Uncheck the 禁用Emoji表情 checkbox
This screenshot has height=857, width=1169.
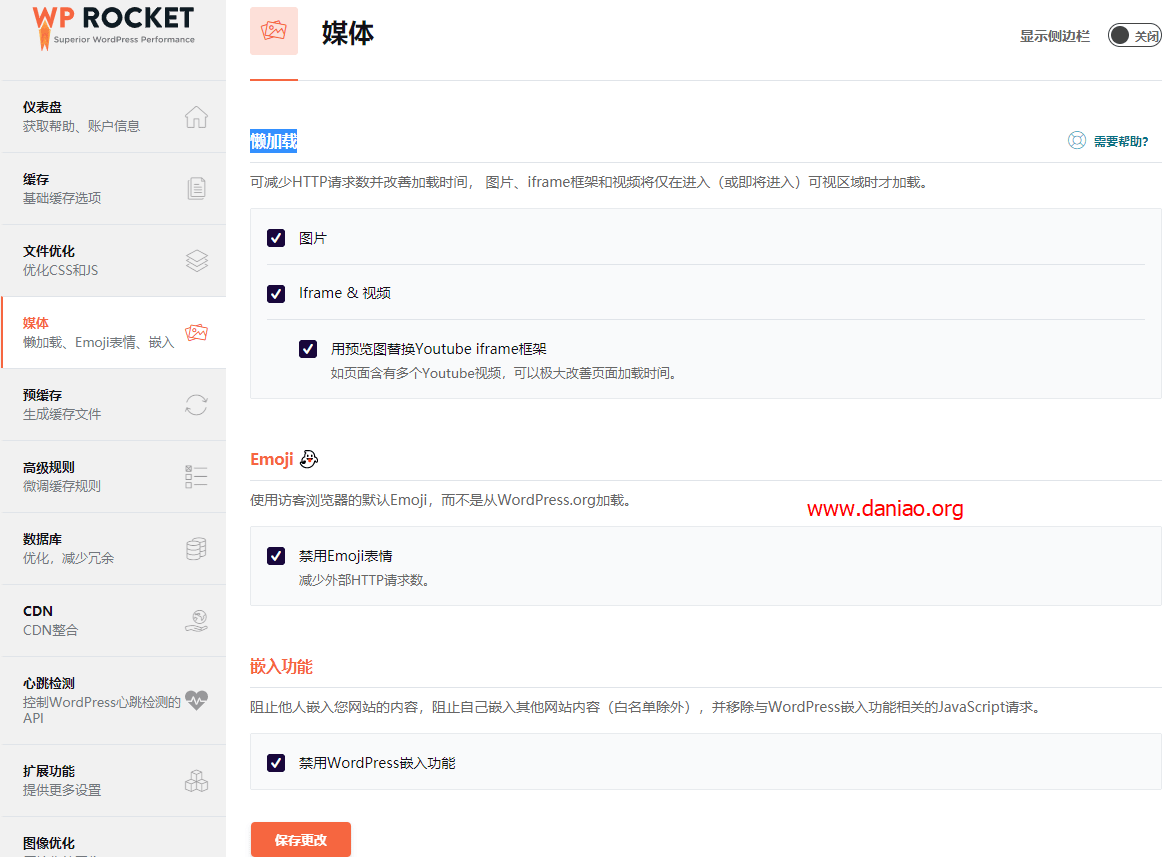click(x=276, y=556)
